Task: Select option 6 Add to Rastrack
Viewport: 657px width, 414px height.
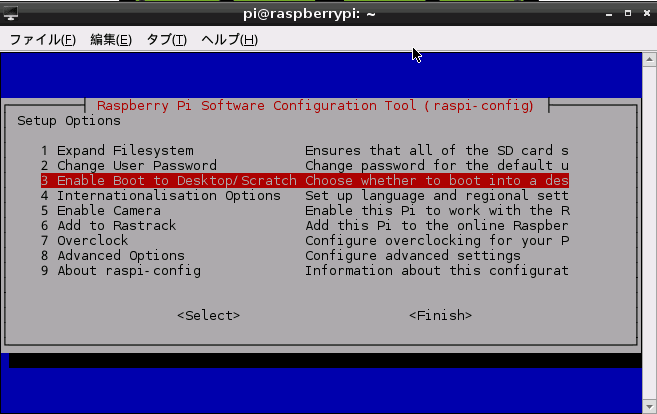Action: click(109, 226)
